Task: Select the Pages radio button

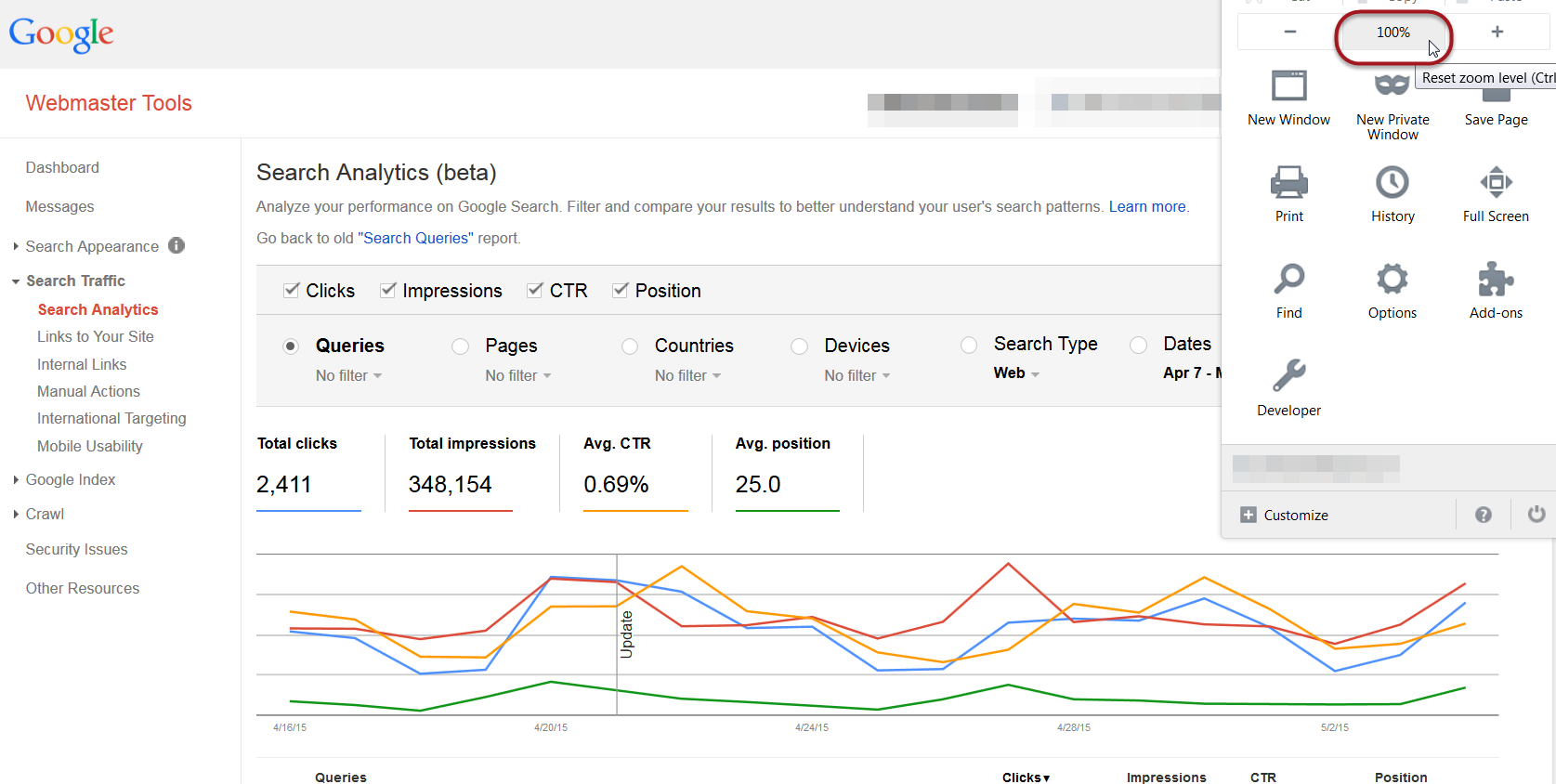Action: pos(460,346)
